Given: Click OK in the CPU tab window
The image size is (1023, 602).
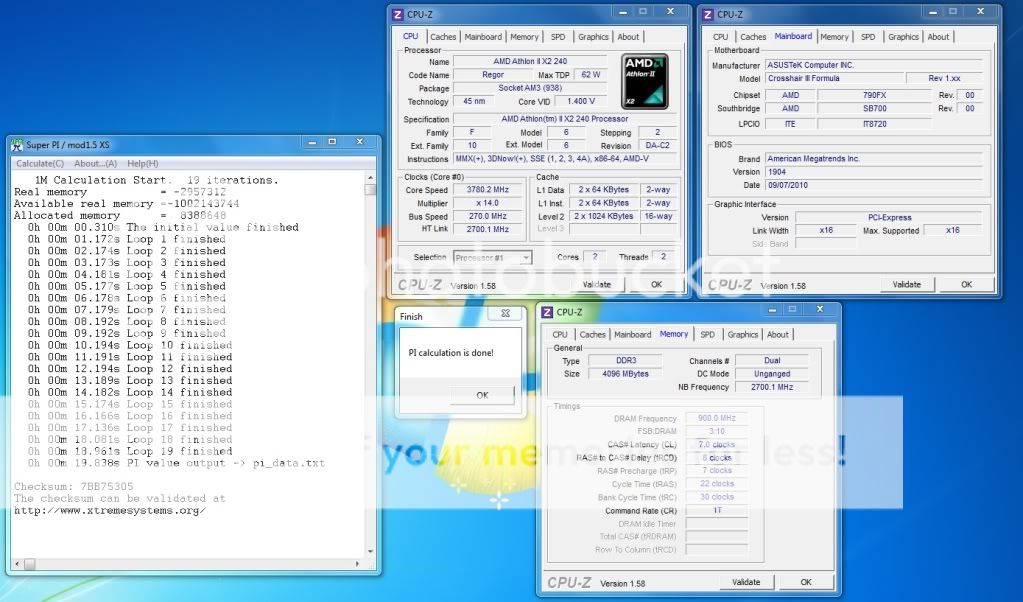Looking at the screenshot, I should click(656, 284).
